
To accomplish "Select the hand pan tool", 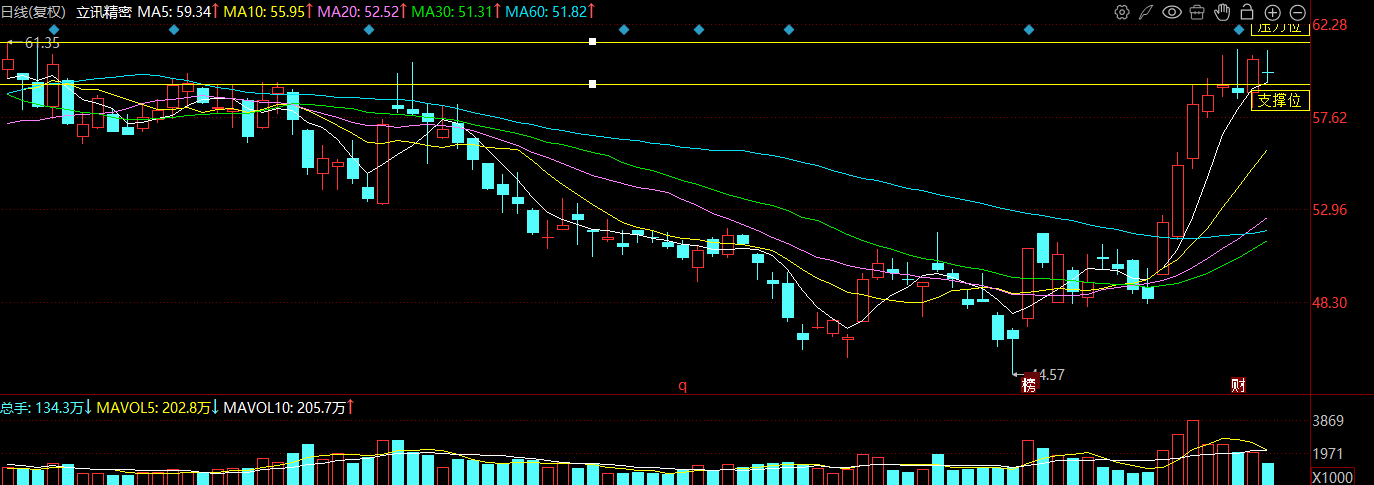I will point(1222,12).
